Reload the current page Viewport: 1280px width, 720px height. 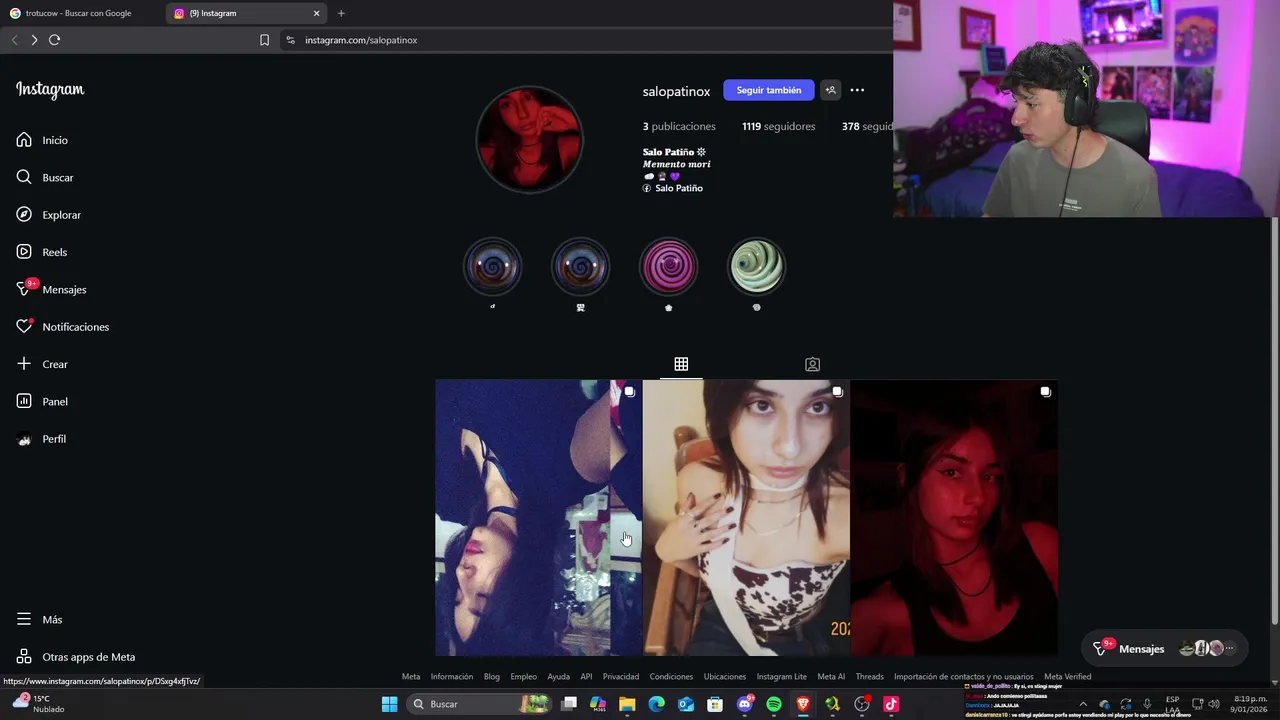(55, 40)
